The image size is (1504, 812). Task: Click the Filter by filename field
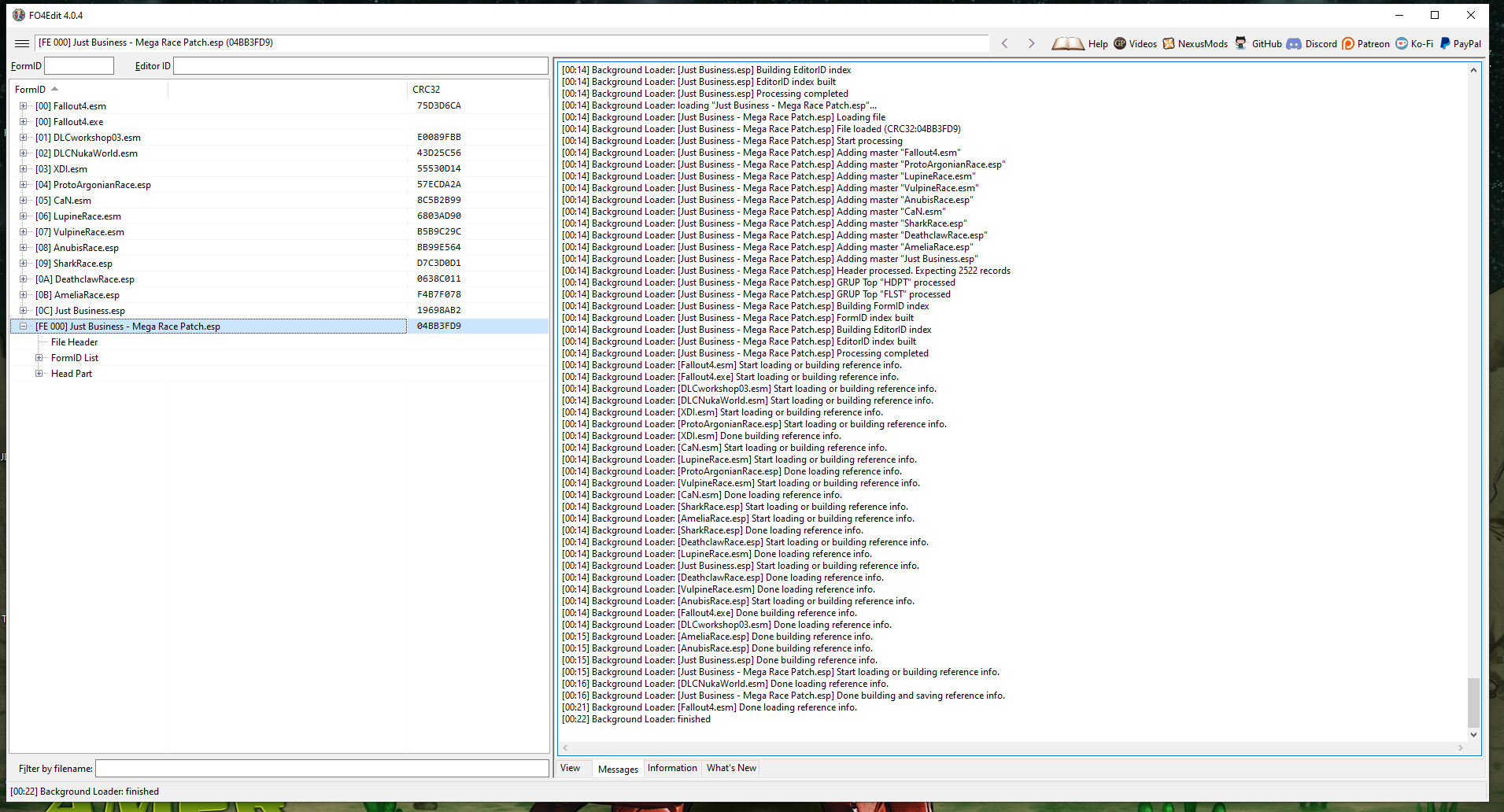321,768
